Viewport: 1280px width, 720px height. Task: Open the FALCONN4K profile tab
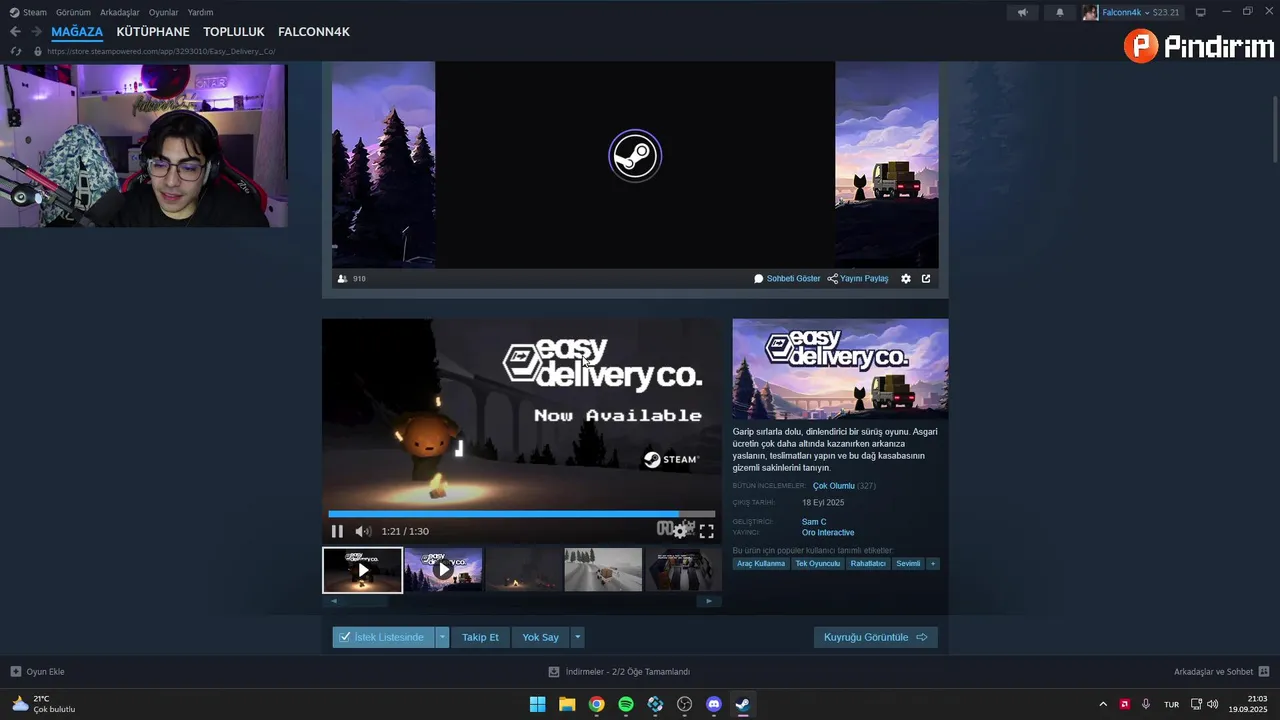314,32
